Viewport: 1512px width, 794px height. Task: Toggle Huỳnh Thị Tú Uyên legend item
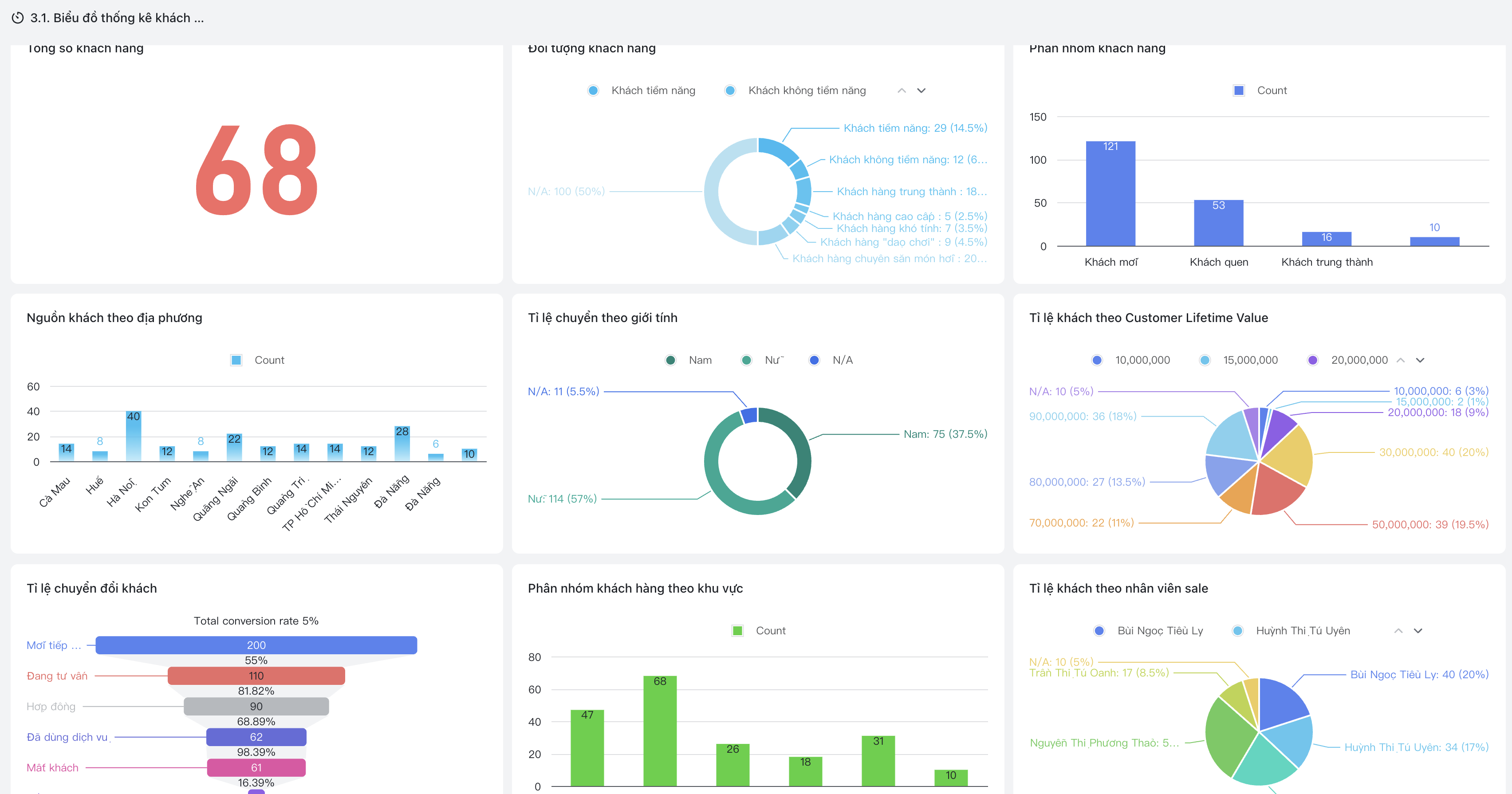click(x=1291, y=630)
